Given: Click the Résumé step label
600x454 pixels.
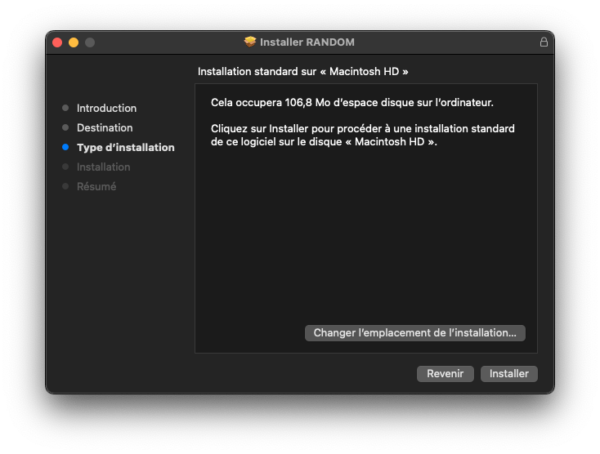Looking at the screenshot, I should 96,187.
